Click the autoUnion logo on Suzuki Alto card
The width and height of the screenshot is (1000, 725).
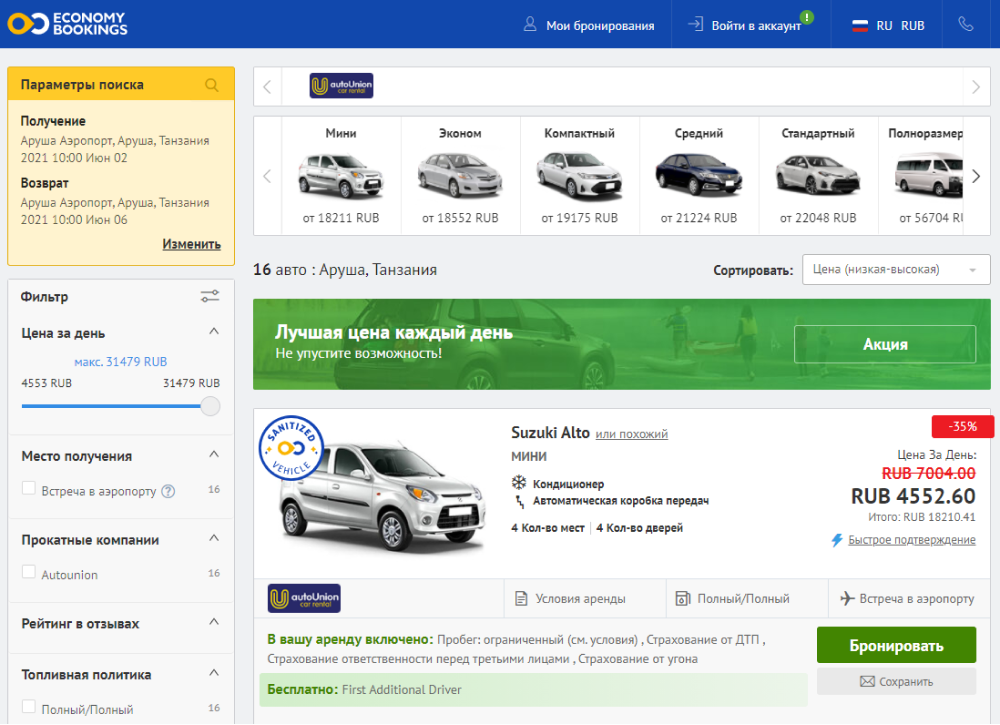pyautogui.click(x=304, y=598)
